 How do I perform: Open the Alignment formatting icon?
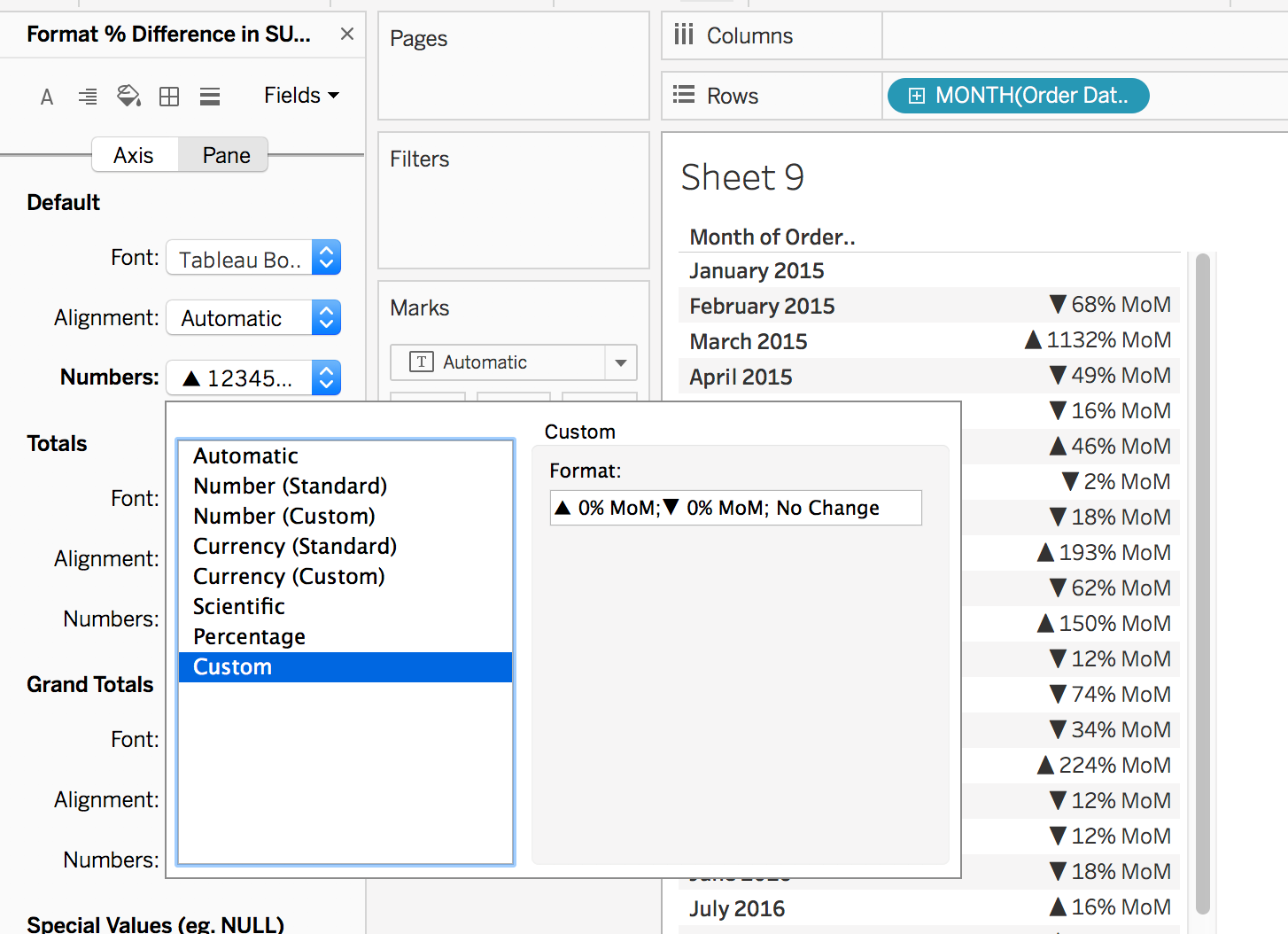[88, 97]
